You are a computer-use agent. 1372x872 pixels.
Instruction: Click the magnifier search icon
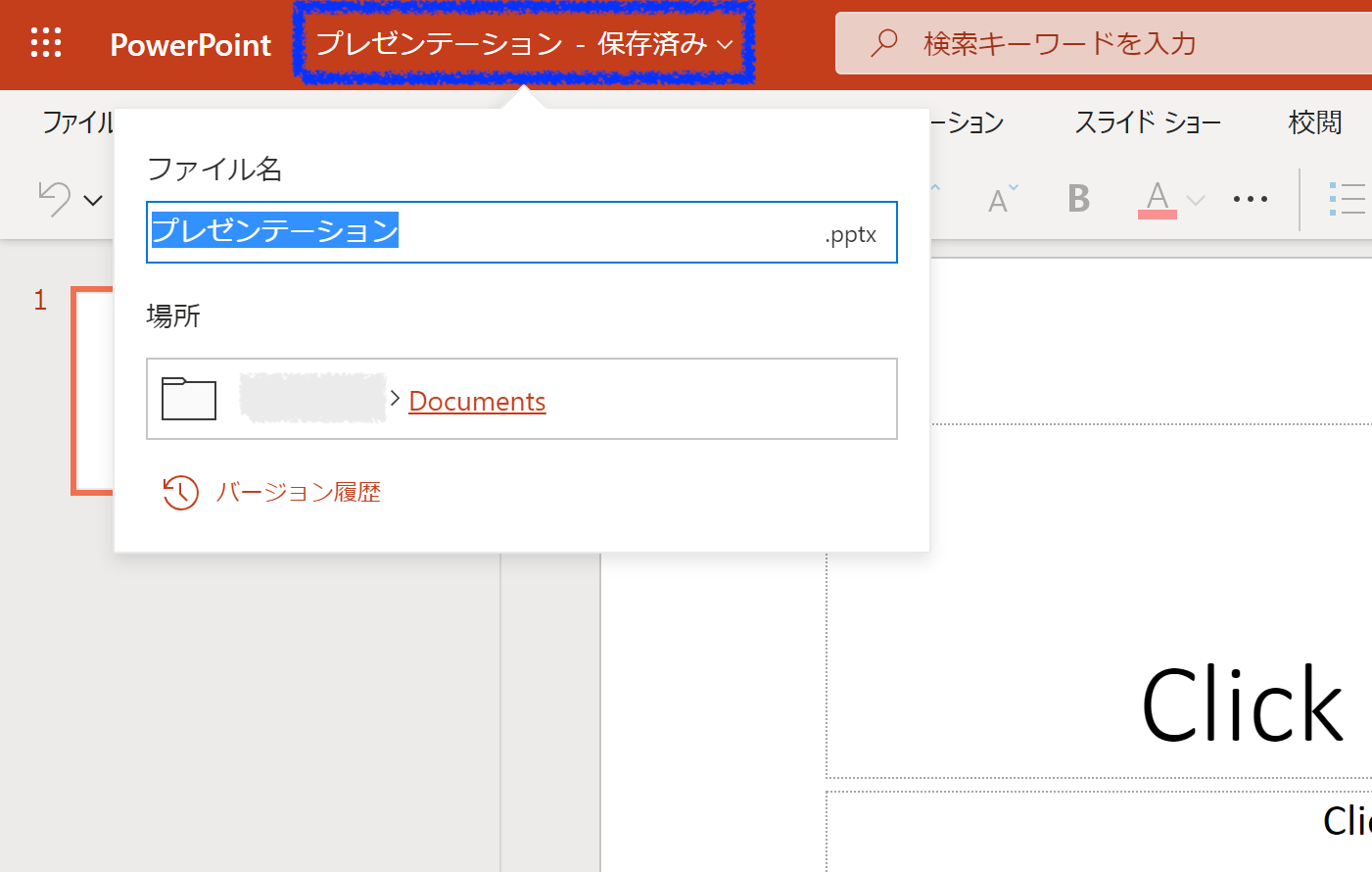tap(884, 43)
